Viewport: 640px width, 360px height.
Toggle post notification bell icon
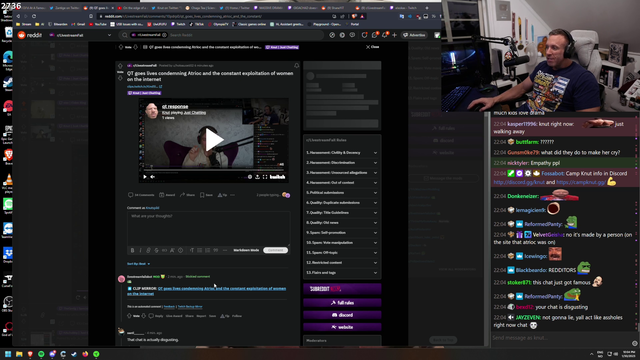pos(296,65)
